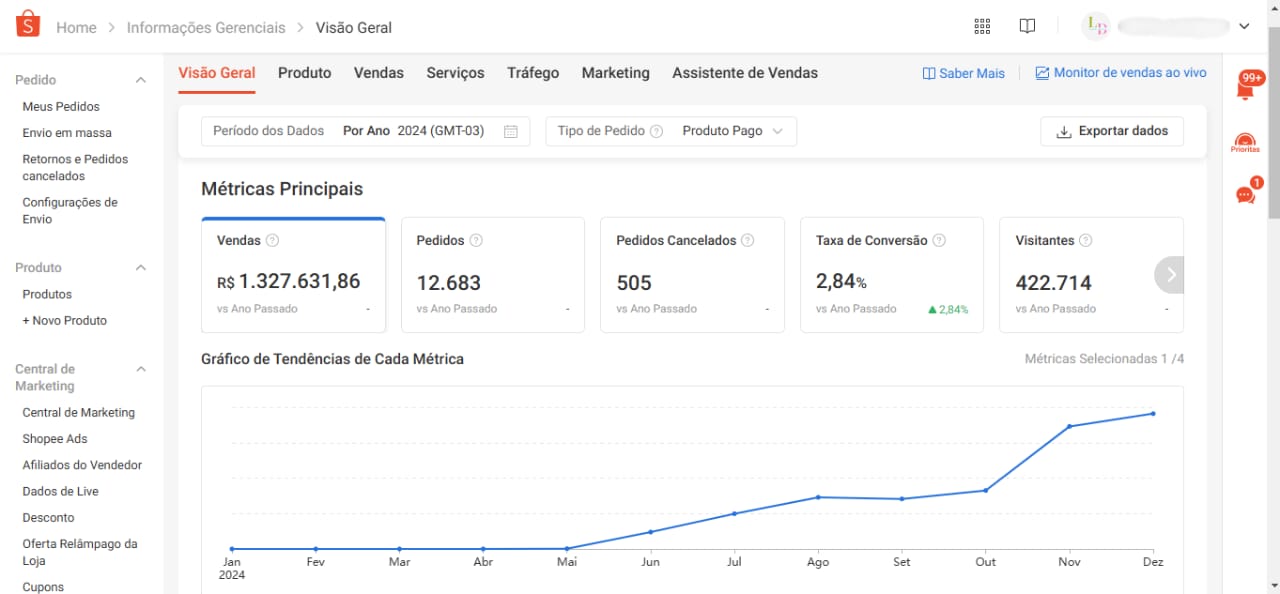Collapse the Pedido sidebar section
Viewport: 1280px width, 594px height.
[141, 80]
